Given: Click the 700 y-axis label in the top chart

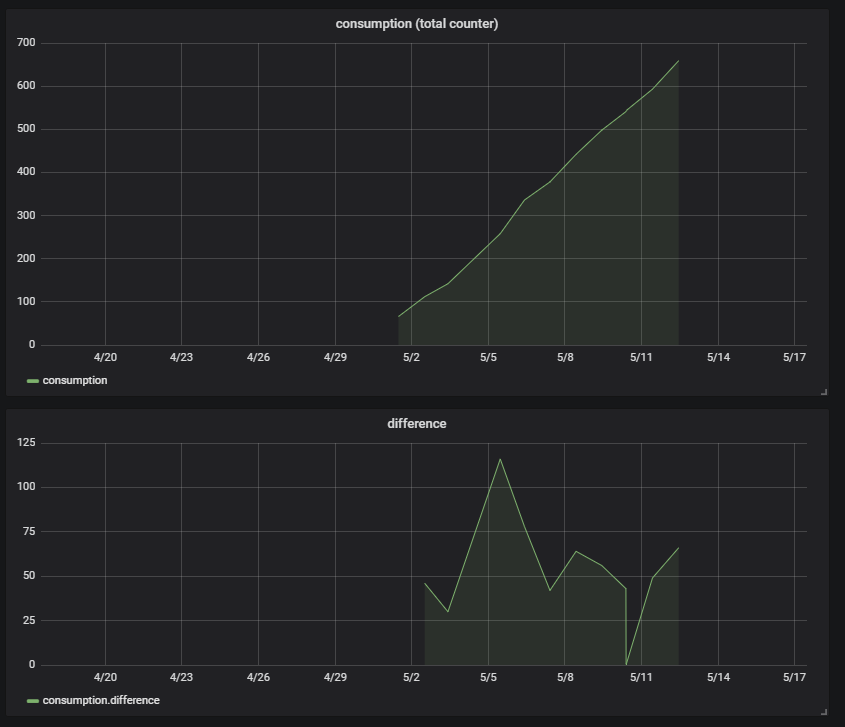Looking at the screenshot, I should point(26,43).
